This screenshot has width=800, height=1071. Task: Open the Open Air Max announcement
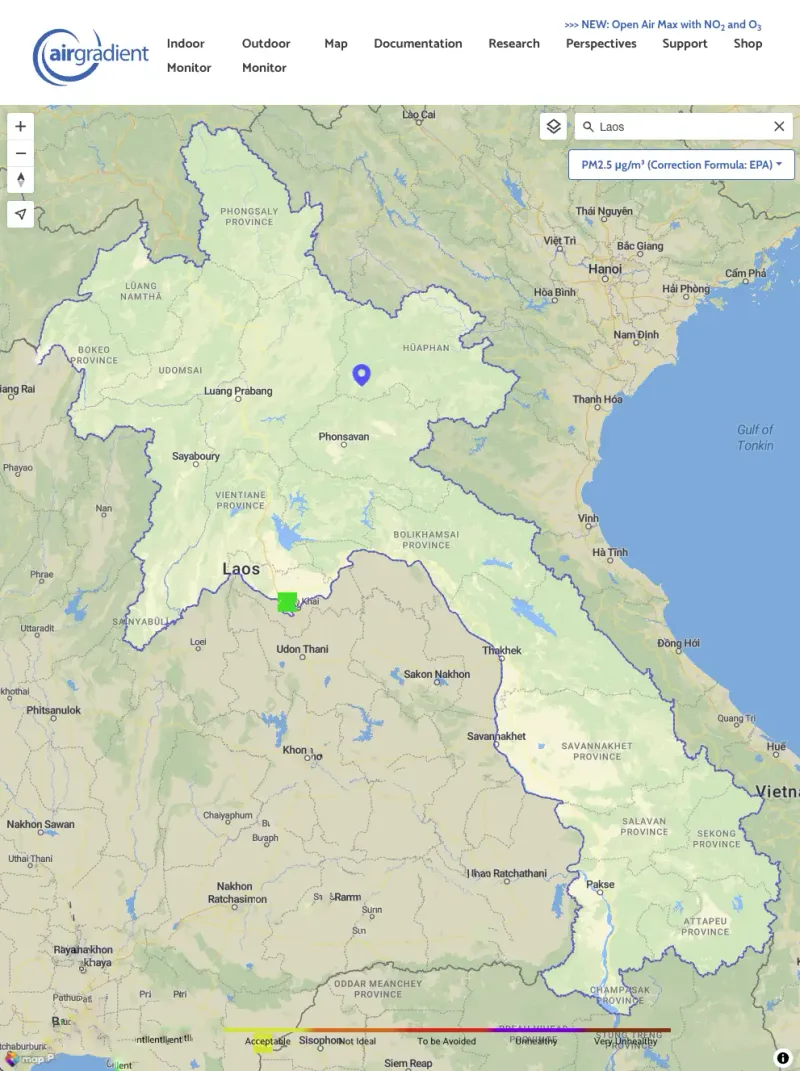663,24
